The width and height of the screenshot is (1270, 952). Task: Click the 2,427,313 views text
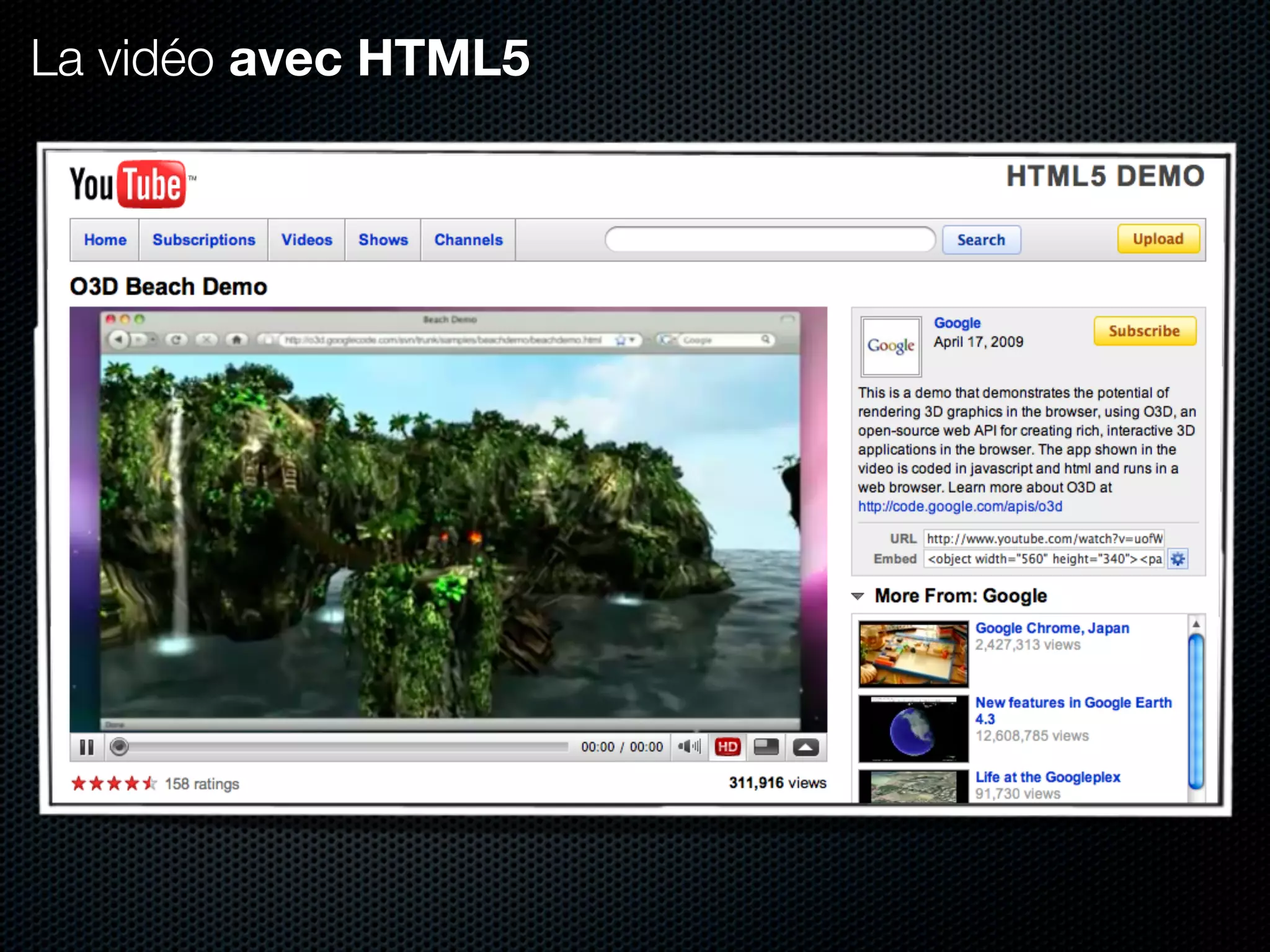(1028, 645)
